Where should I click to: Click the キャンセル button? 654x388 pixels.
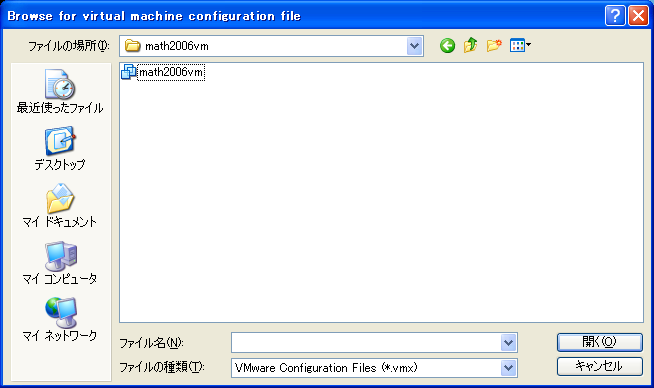coord(600,366)
